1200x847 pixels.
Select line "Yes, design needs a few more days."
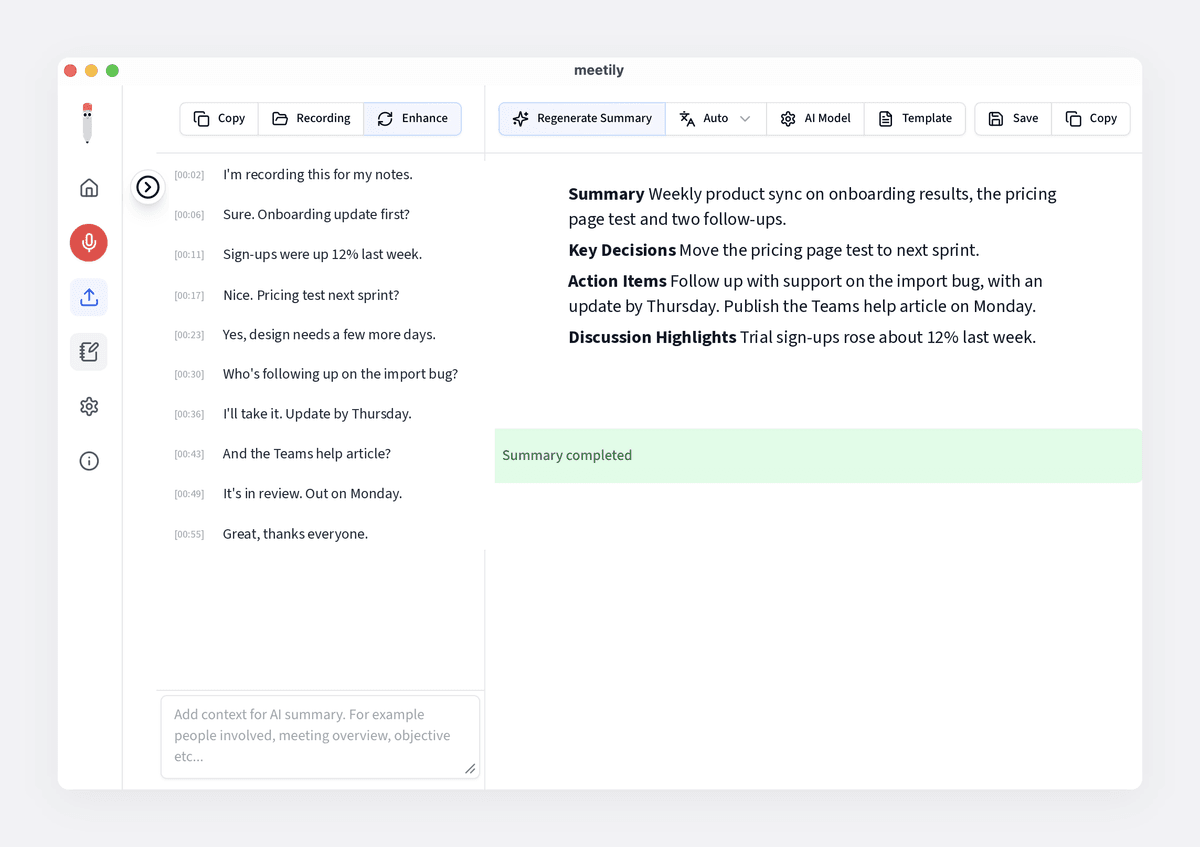[x=329, y=335]
